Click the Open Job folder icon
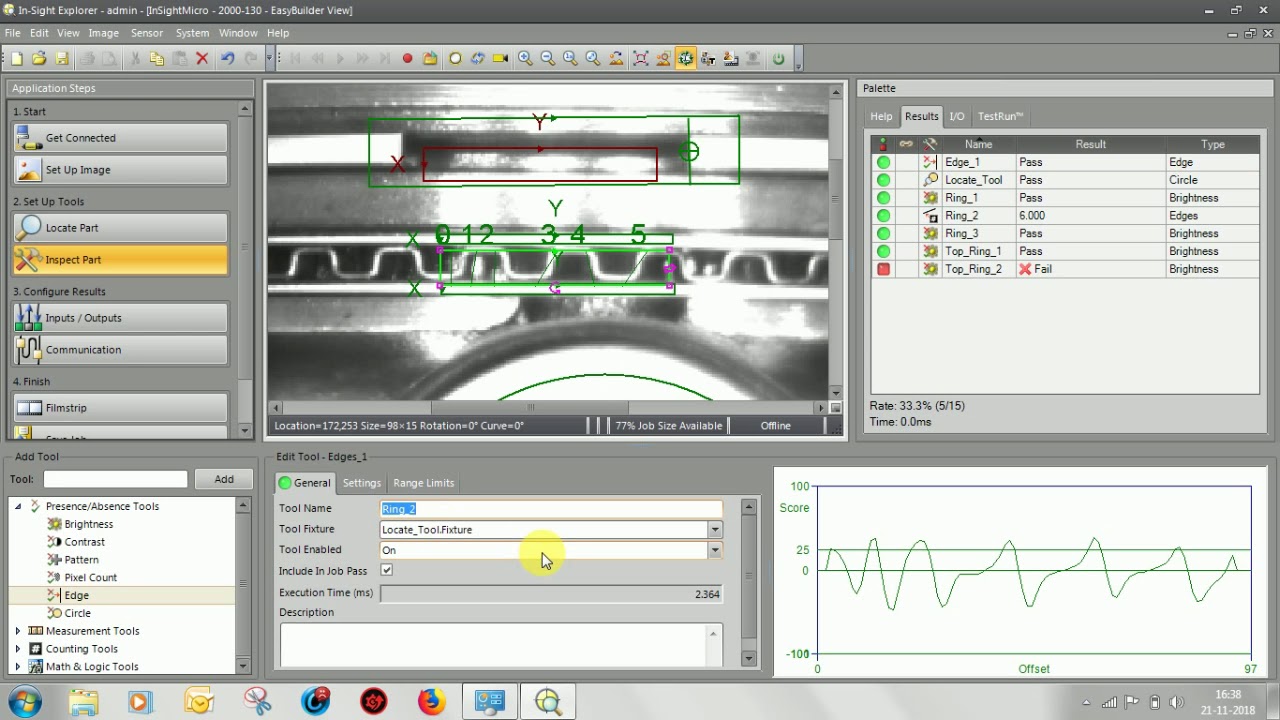1280x720 pixels. [39, 59]
